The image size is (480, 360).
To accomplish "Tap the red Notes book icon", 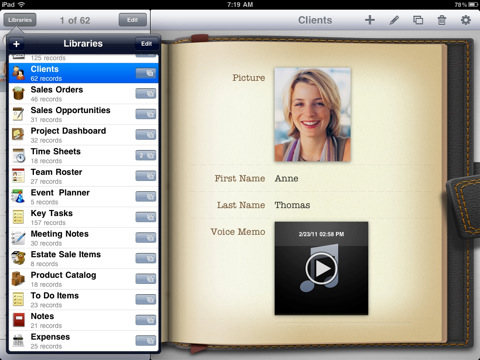I will (x=19, y=320).
